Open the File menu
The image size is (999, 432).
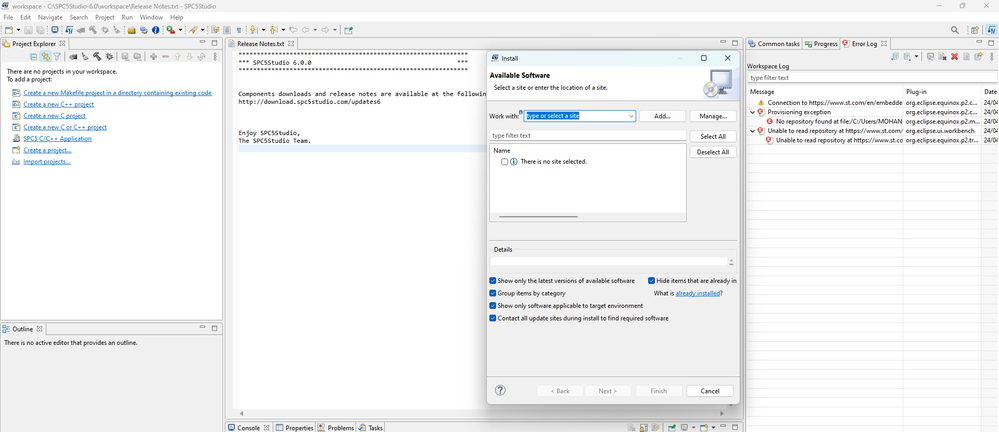click(8, 17)
